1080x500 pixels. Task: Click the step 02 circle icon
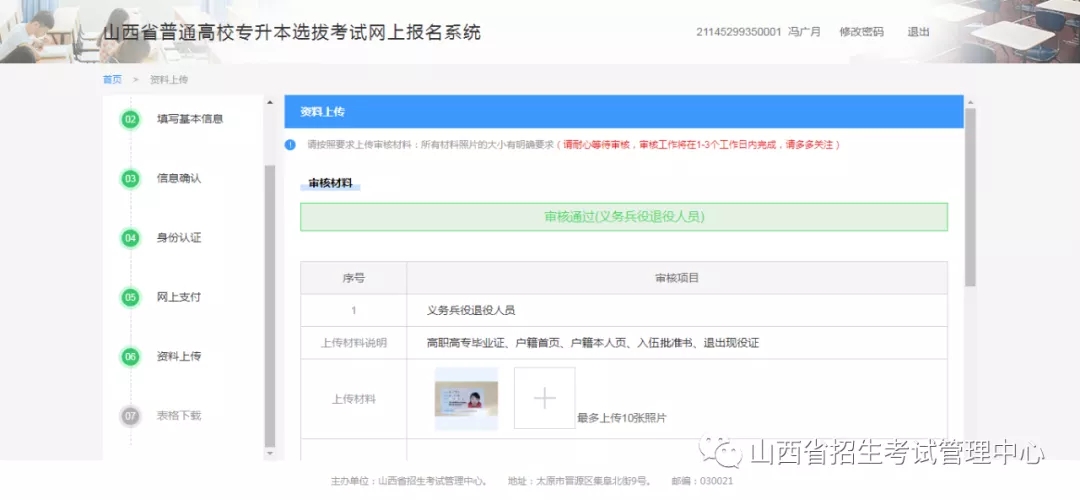(130, 120)
